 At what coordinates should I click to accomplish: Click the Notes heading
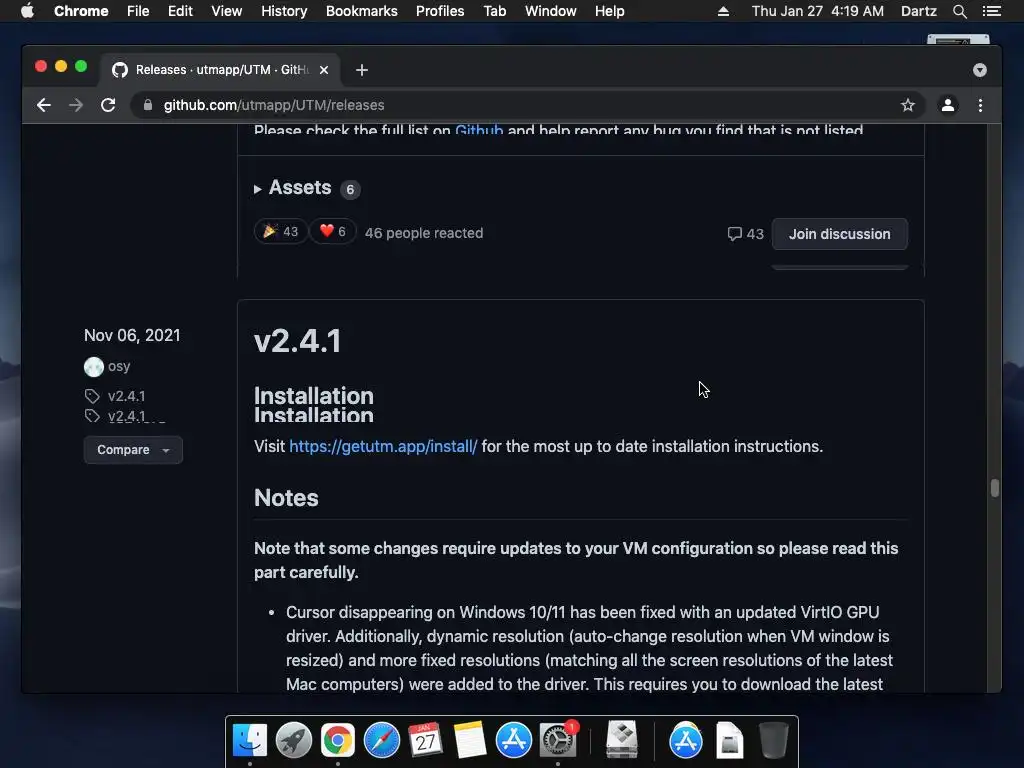pos(286,498)
